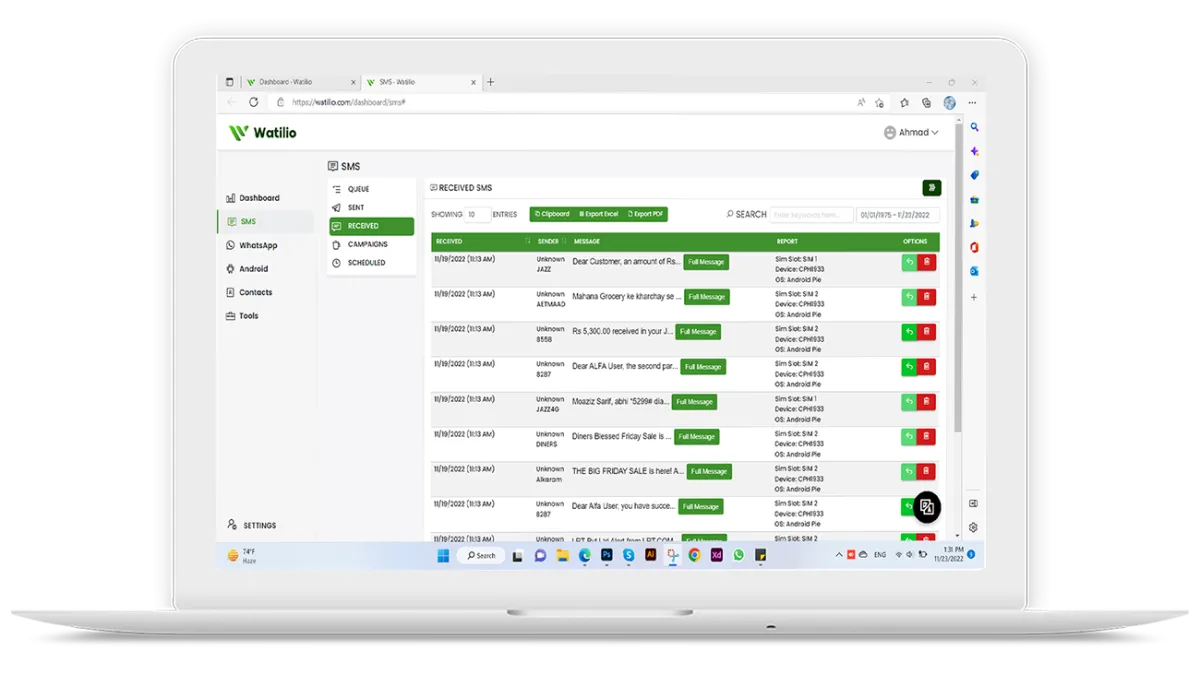Click the page vertical scrollbar

[959, 277]
